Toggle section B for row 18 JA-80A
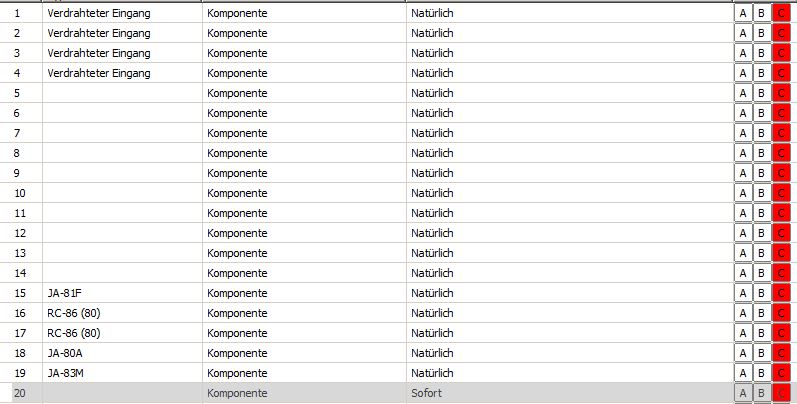Screen dimensions: 797x404 point(761,353)
